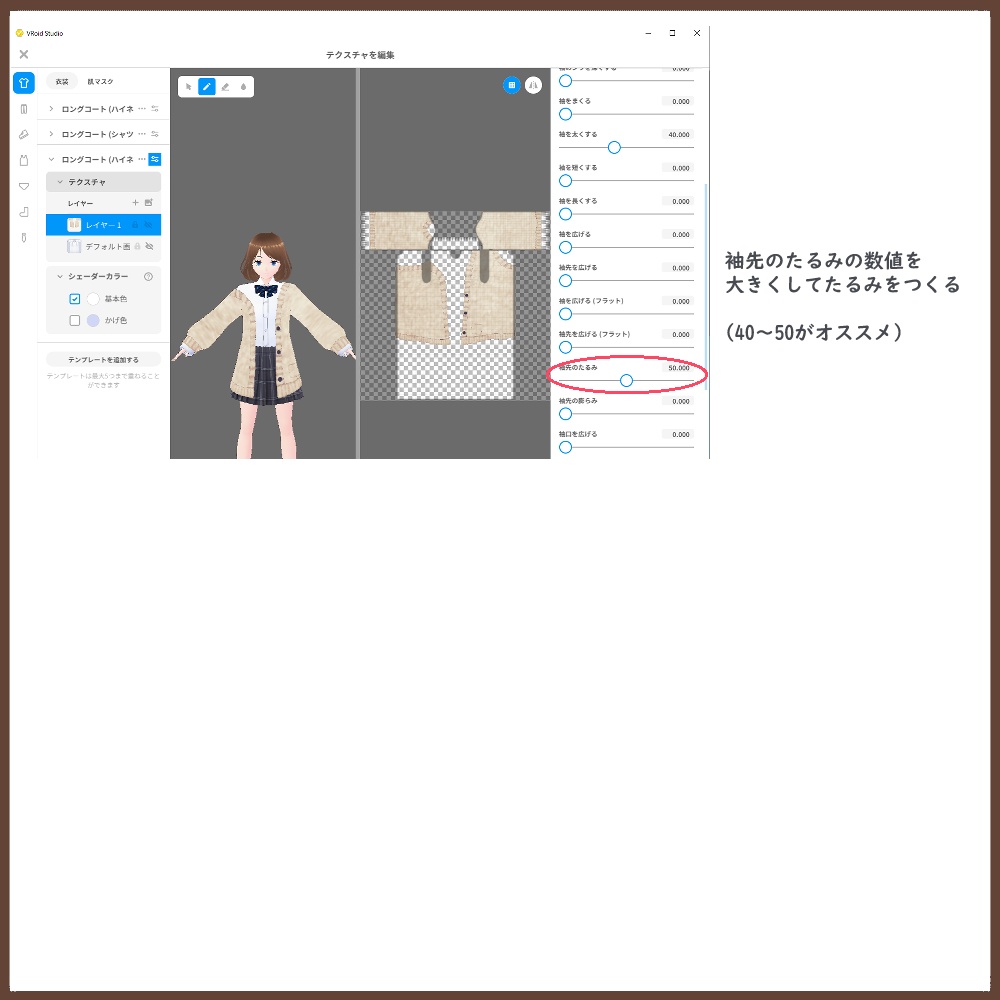Expand the ロングコート (シャツ item

[x=52, y=134]
